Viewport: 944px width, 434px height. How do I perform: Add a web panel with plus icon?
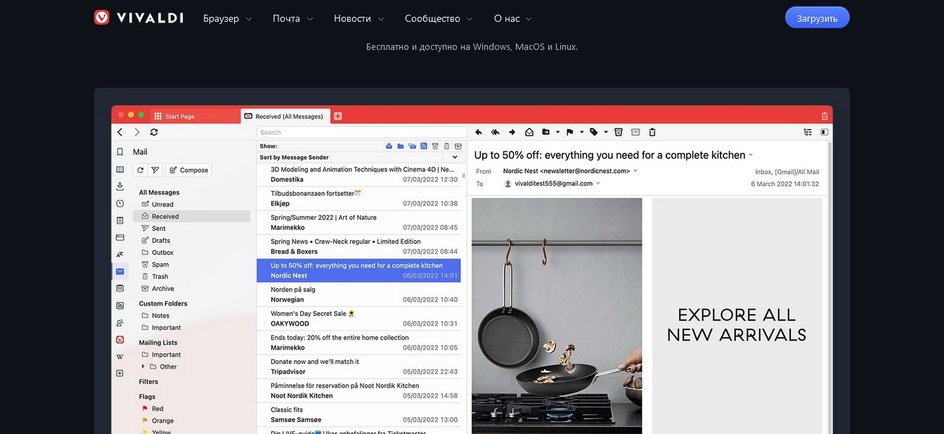point(120,373)
